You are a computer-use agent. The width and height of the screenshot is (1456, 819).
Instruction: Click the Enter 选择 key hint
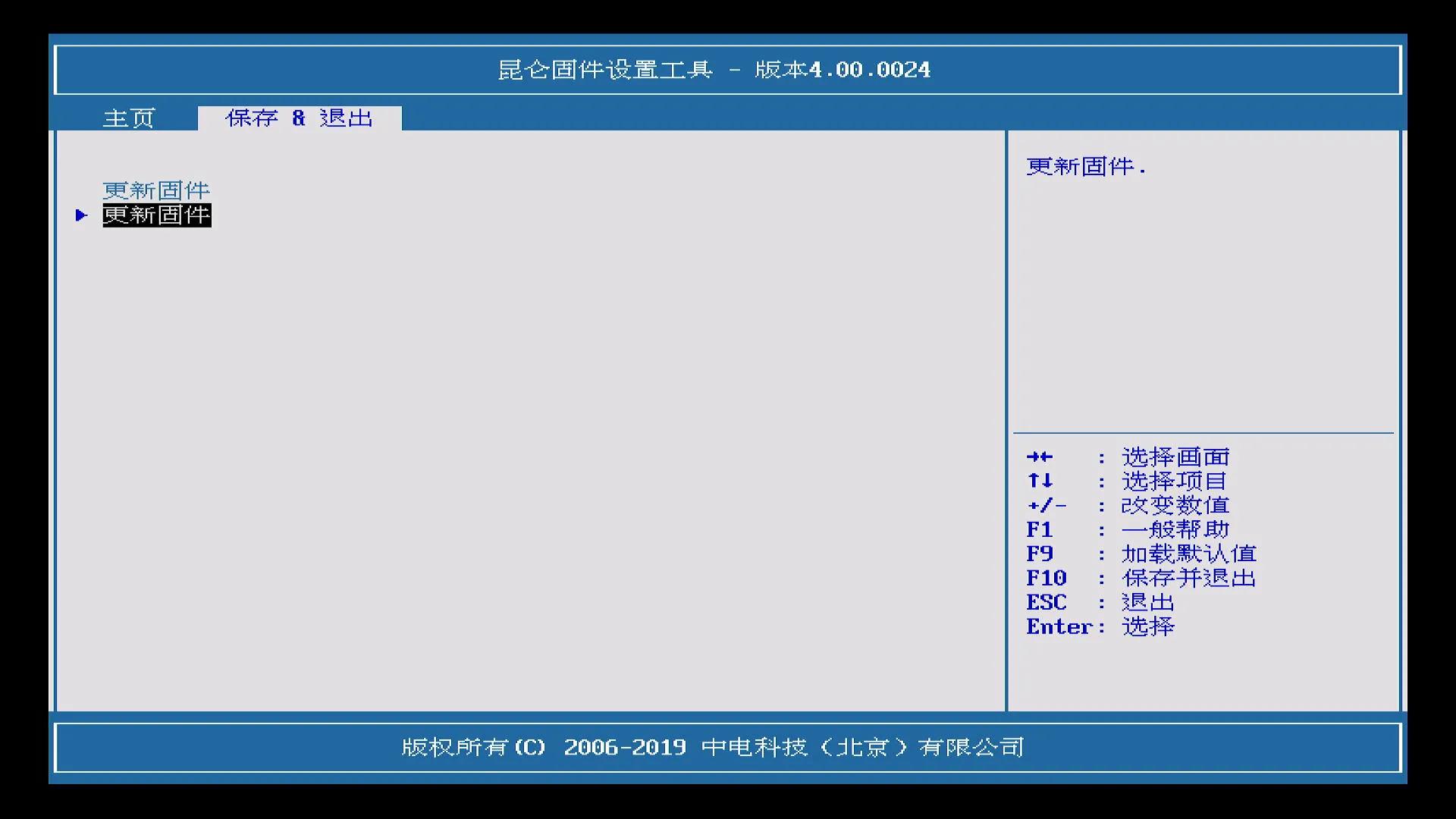pos(1100,626)
